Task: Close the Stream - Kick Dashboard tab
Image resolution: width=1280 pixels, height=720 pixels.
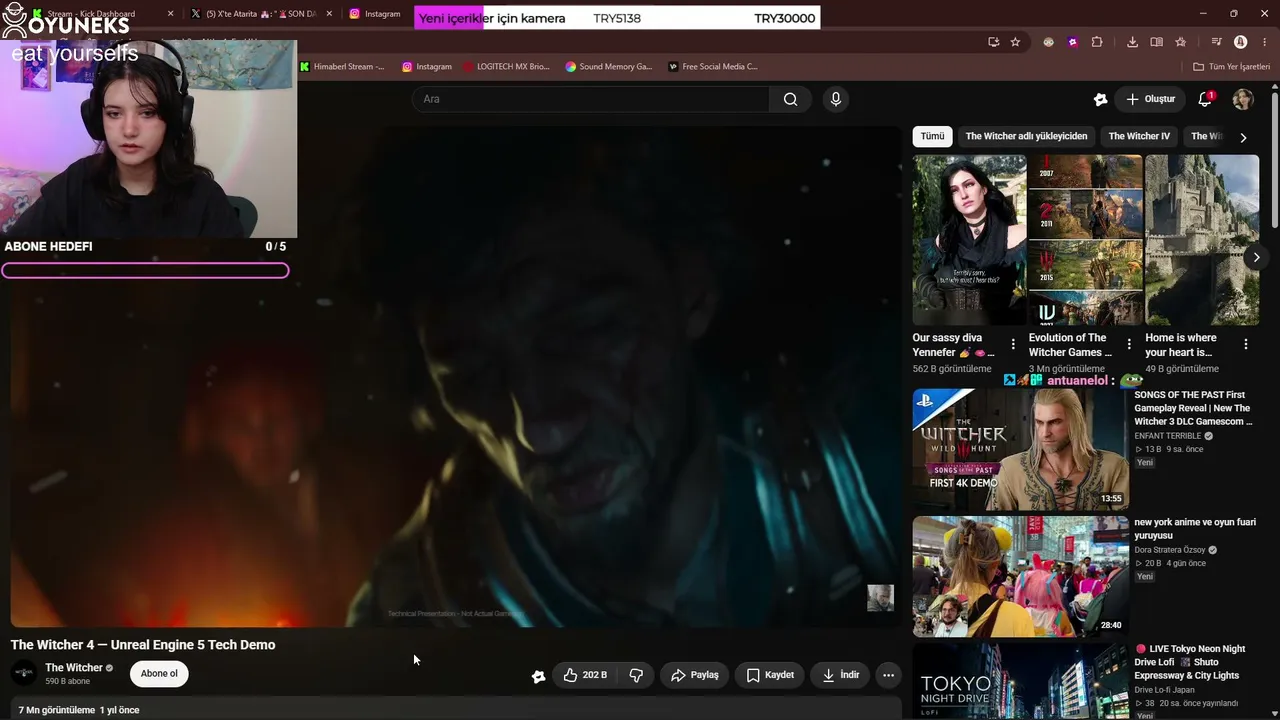Action: click(x=170, y=14)
